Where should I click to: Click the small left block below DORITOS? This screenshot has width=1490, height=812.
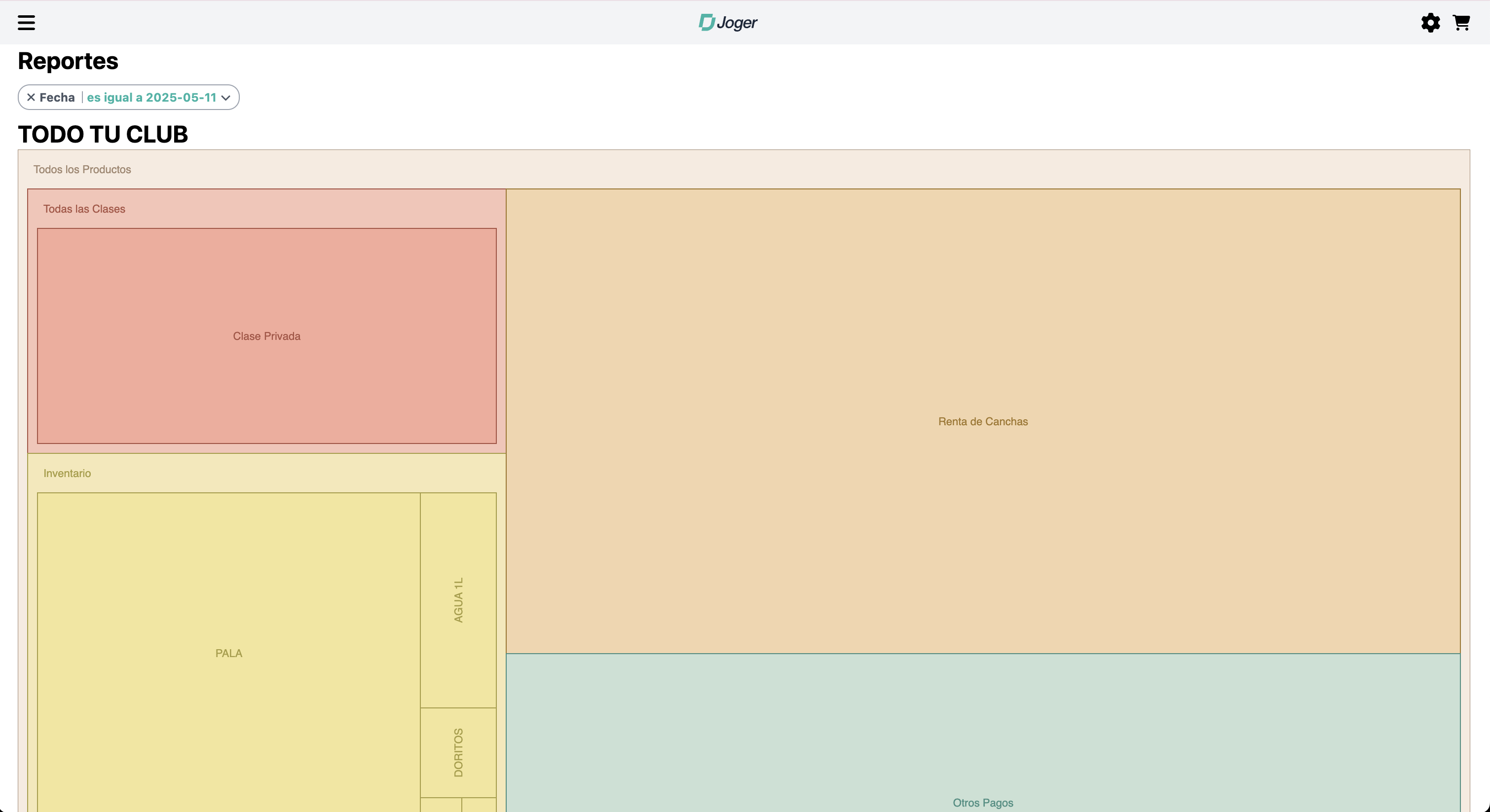[441, 805]
